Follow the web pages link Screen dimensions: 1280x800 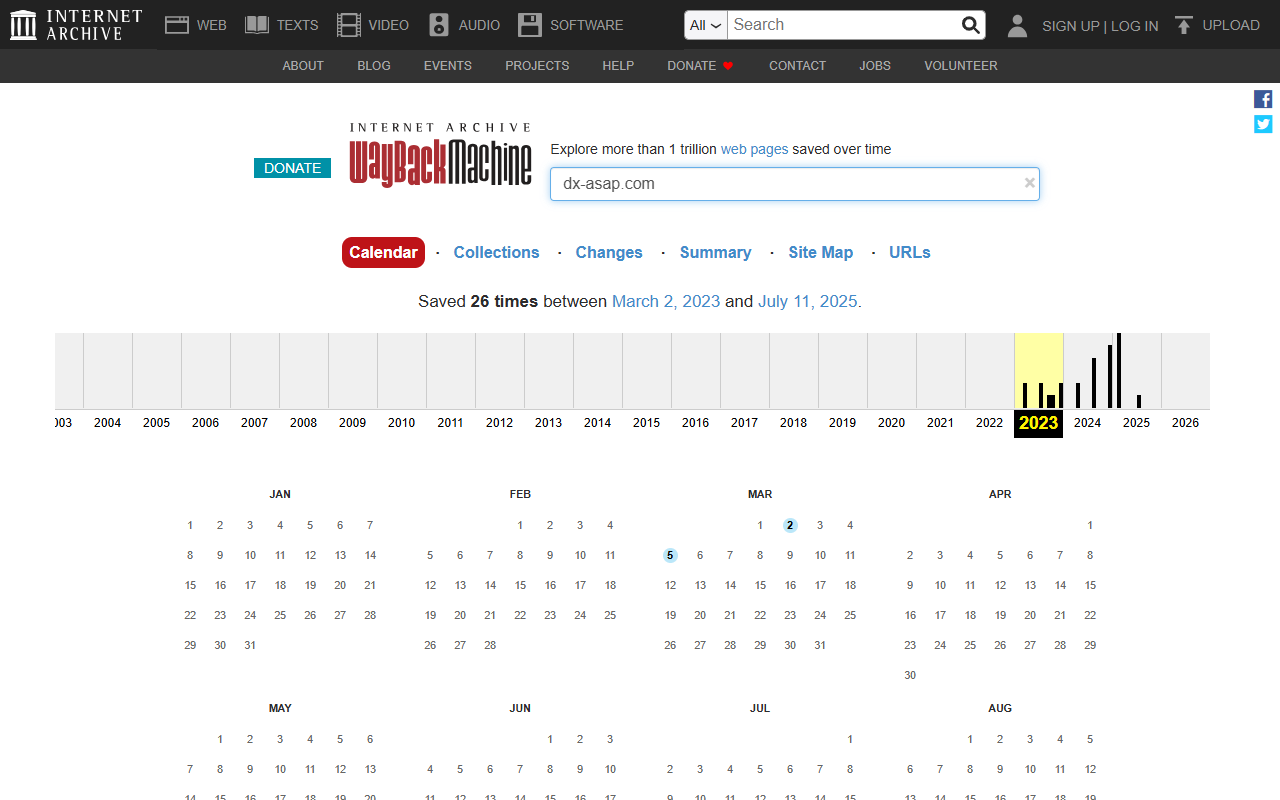pos(754,149)
